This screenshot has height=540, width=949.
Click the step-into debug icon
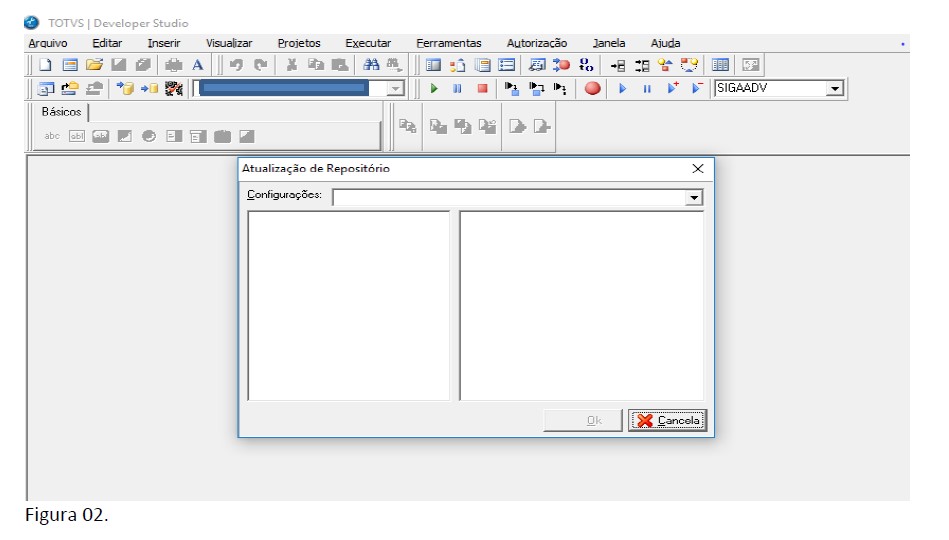(512, 88)
